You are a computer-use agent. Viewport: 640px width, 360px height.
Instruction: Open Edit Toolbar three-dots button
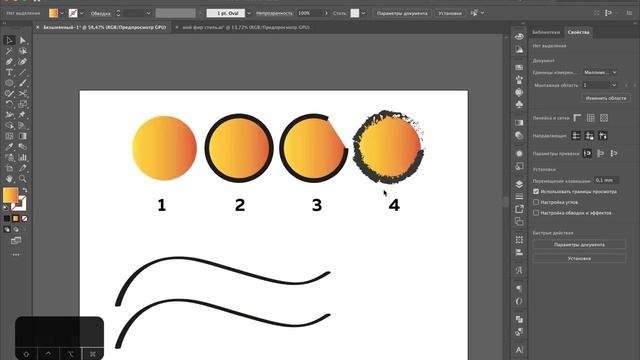(16, 254)
